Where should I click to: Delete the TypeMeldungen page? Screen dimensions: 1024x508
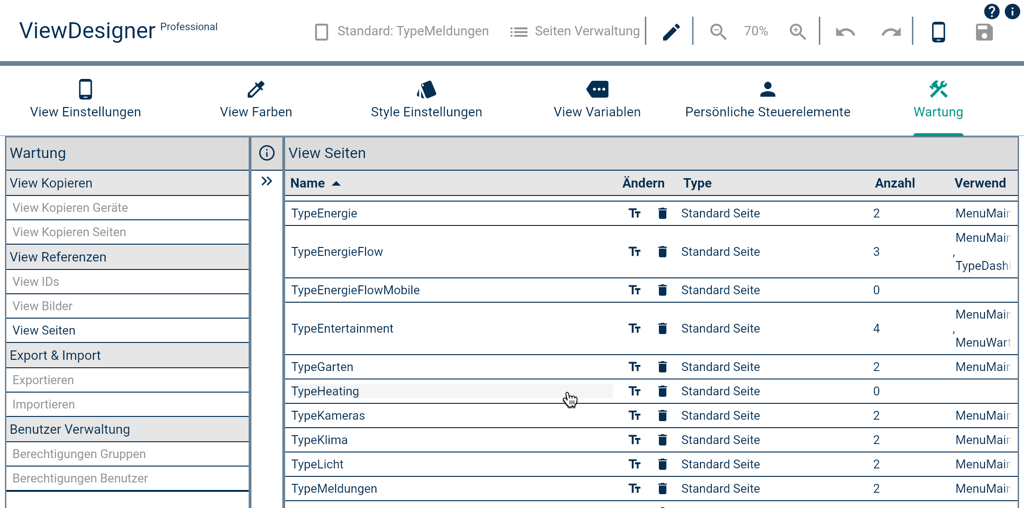click(662, 488)
